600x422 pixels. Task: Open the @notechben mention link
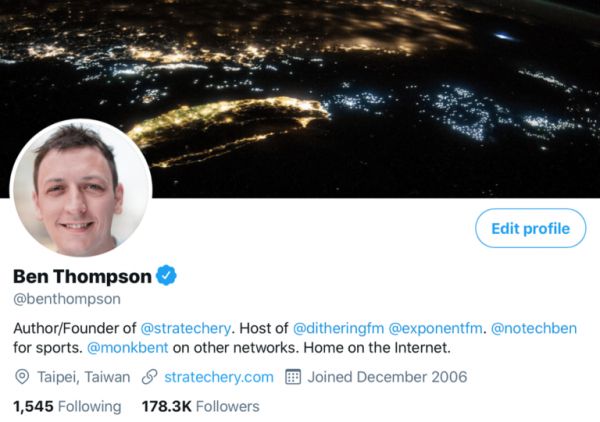click(x=534, y=328)
